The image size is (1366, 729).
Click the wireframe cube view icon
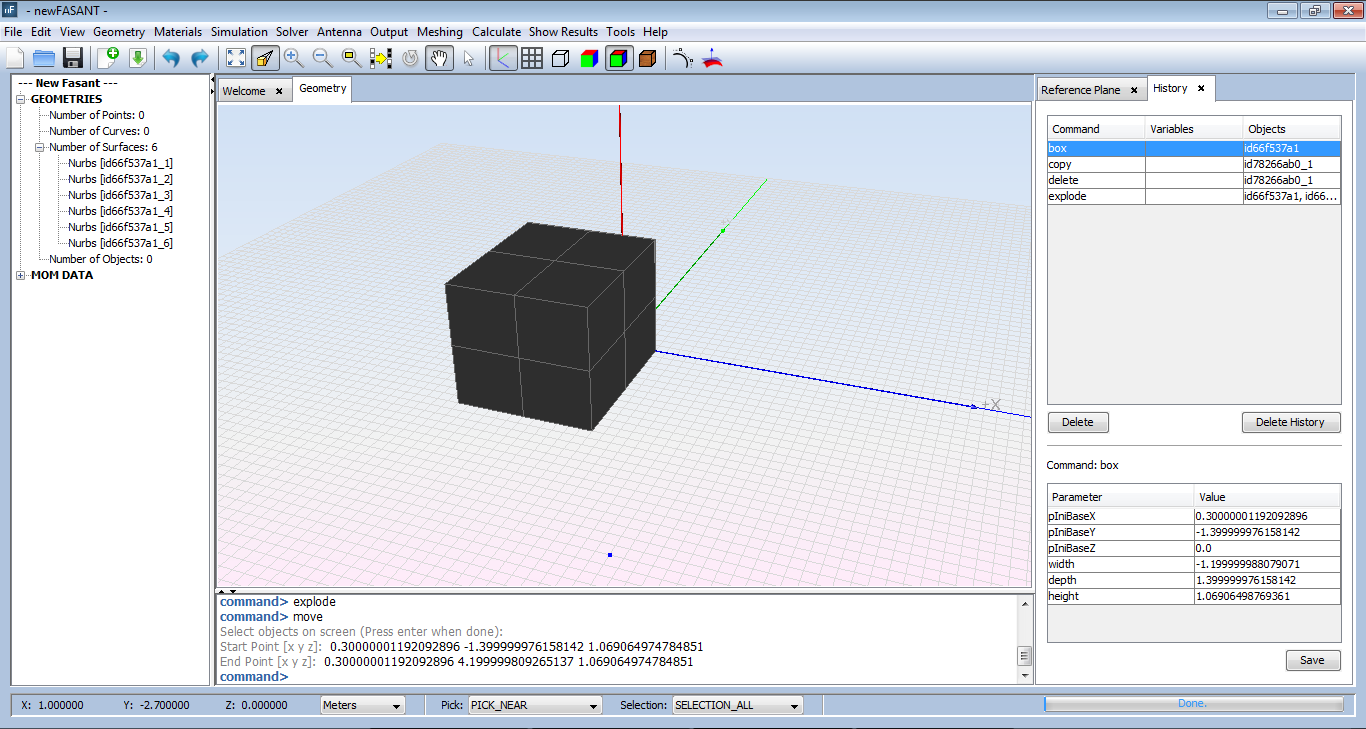click(x=561, y=58)
